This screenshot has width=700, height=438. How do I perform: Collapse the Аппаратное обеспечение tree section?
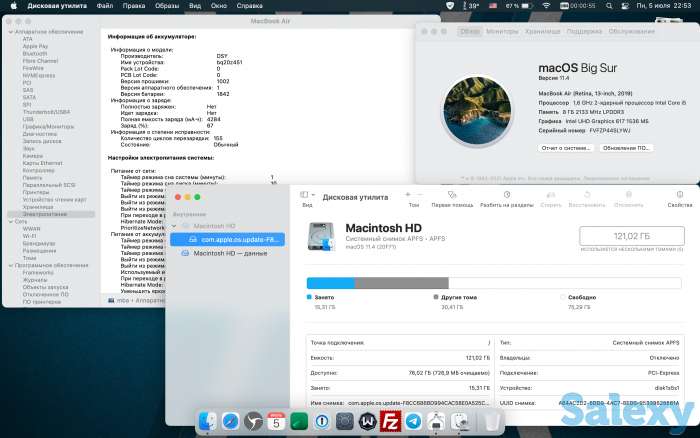(x=11, y=32)
